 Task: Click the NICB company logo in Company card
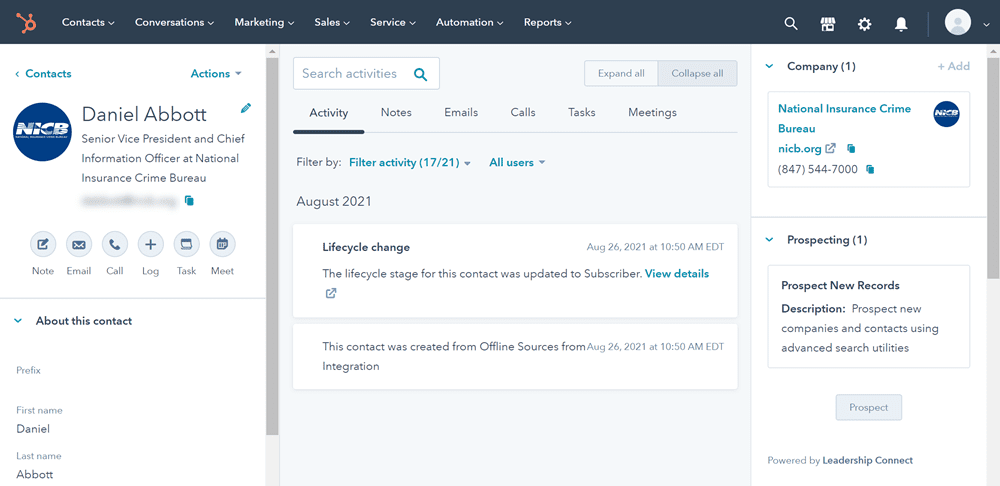946,114
